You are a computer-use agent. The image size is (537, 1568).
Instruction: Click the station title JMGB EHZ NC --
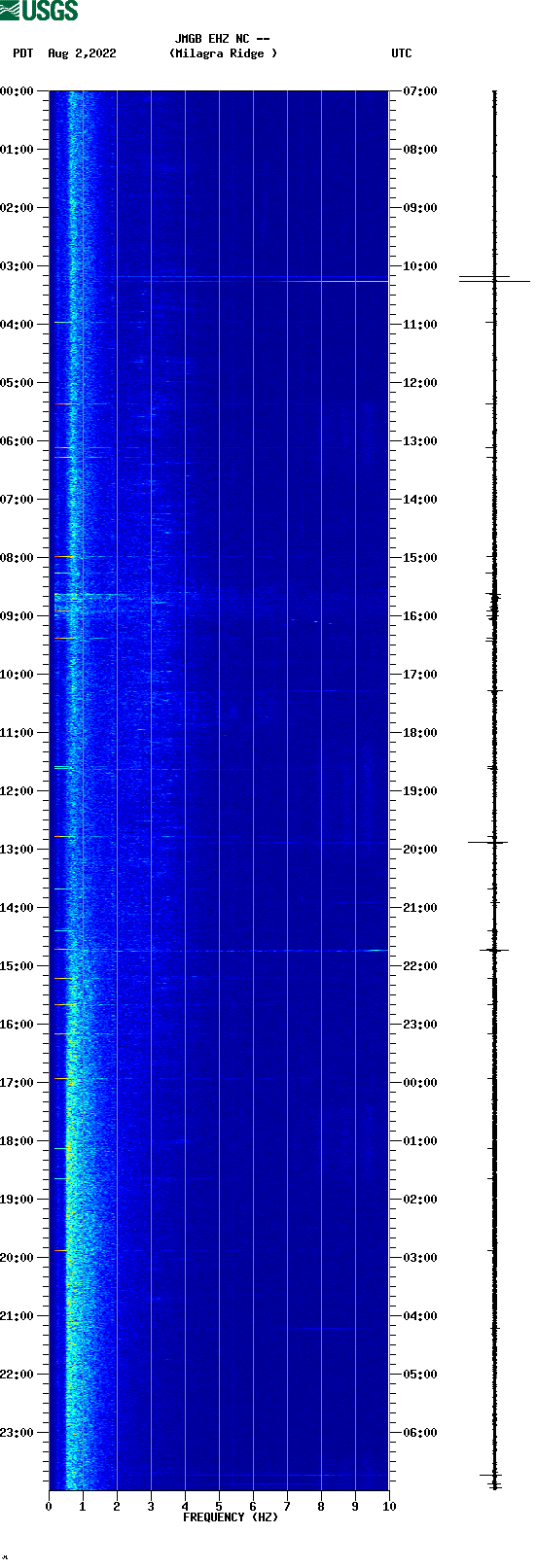point(223,39)
